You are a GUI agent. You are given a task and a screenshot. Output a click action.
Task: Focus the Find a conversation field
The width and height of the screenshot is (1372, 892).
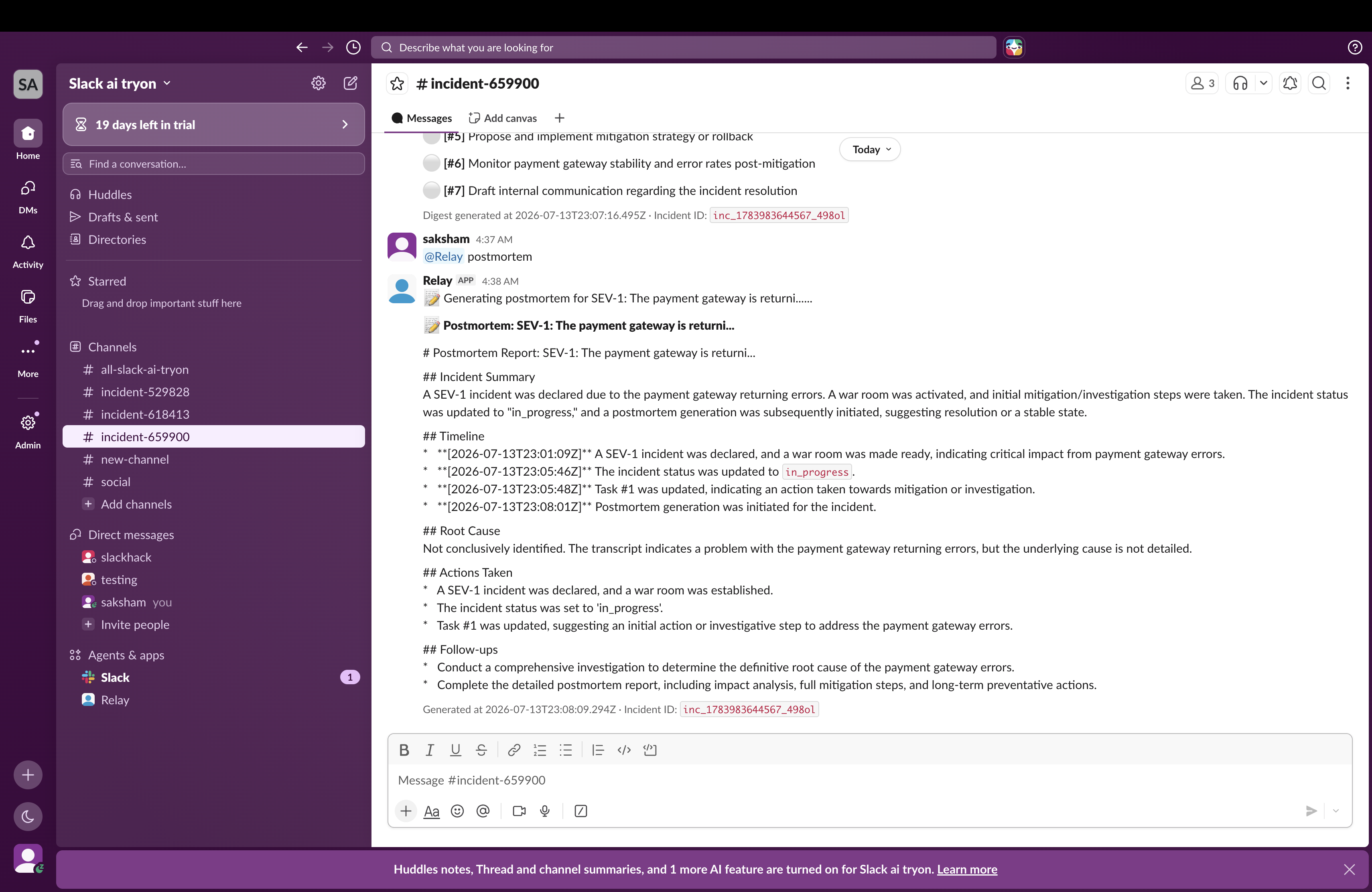point(213,164)
